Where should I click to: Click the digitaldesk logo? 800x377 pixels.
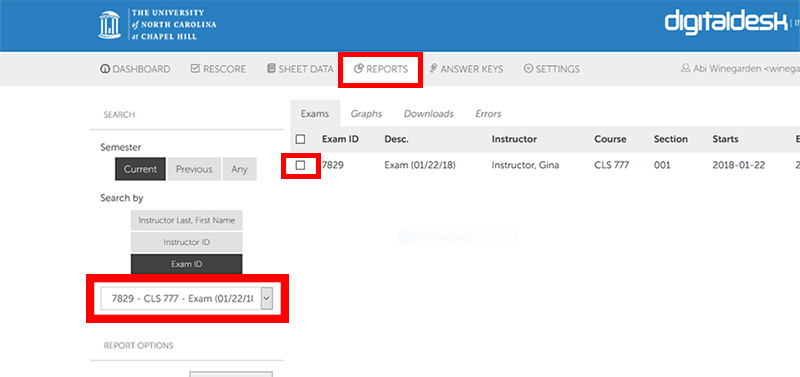click(x=725, y=22)
